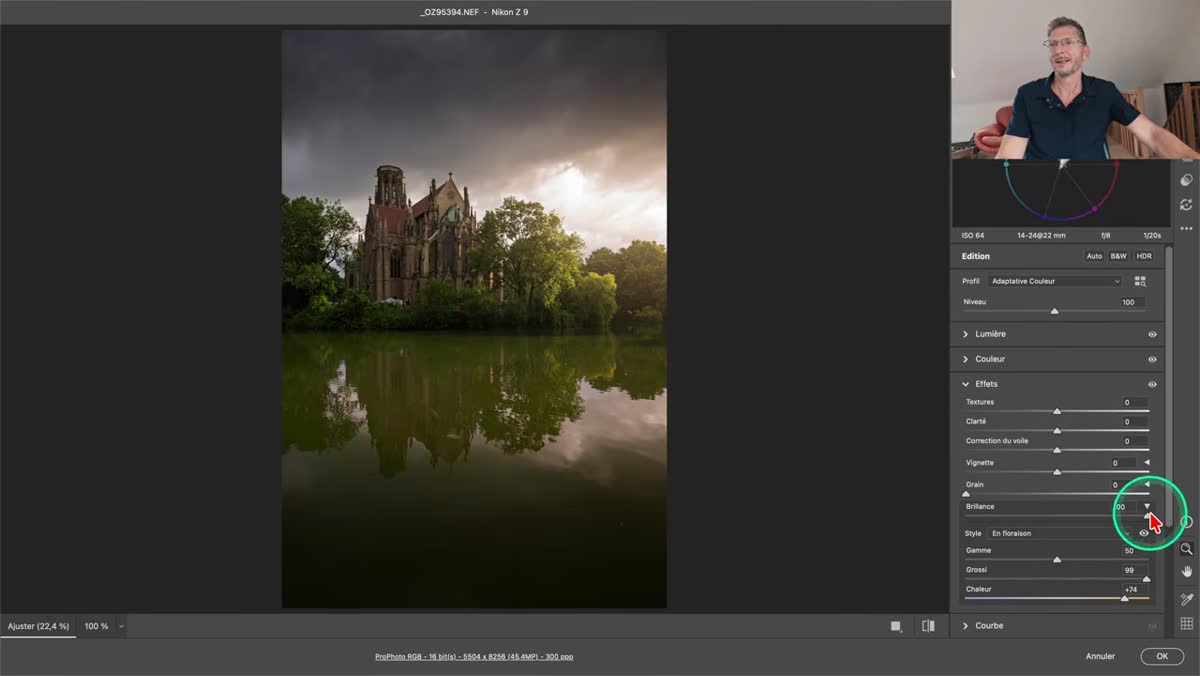Click the edit panel vertical scrollbar
Viewport: 1200px width, 676px height.
1169,385
